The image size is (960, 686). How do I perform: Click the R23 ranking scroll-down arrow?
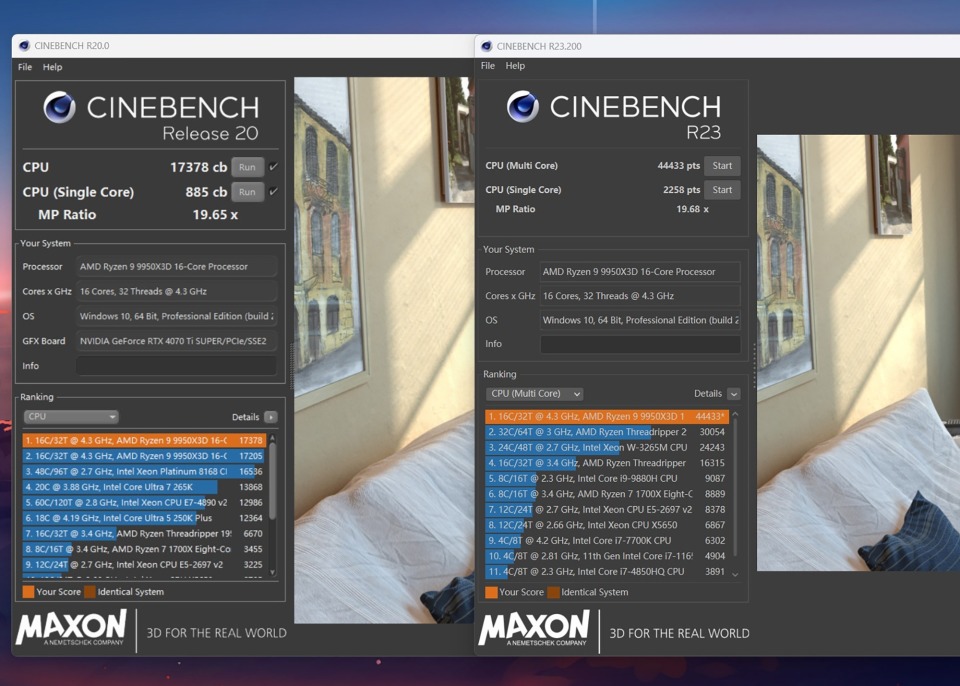[x=735, y=575]
